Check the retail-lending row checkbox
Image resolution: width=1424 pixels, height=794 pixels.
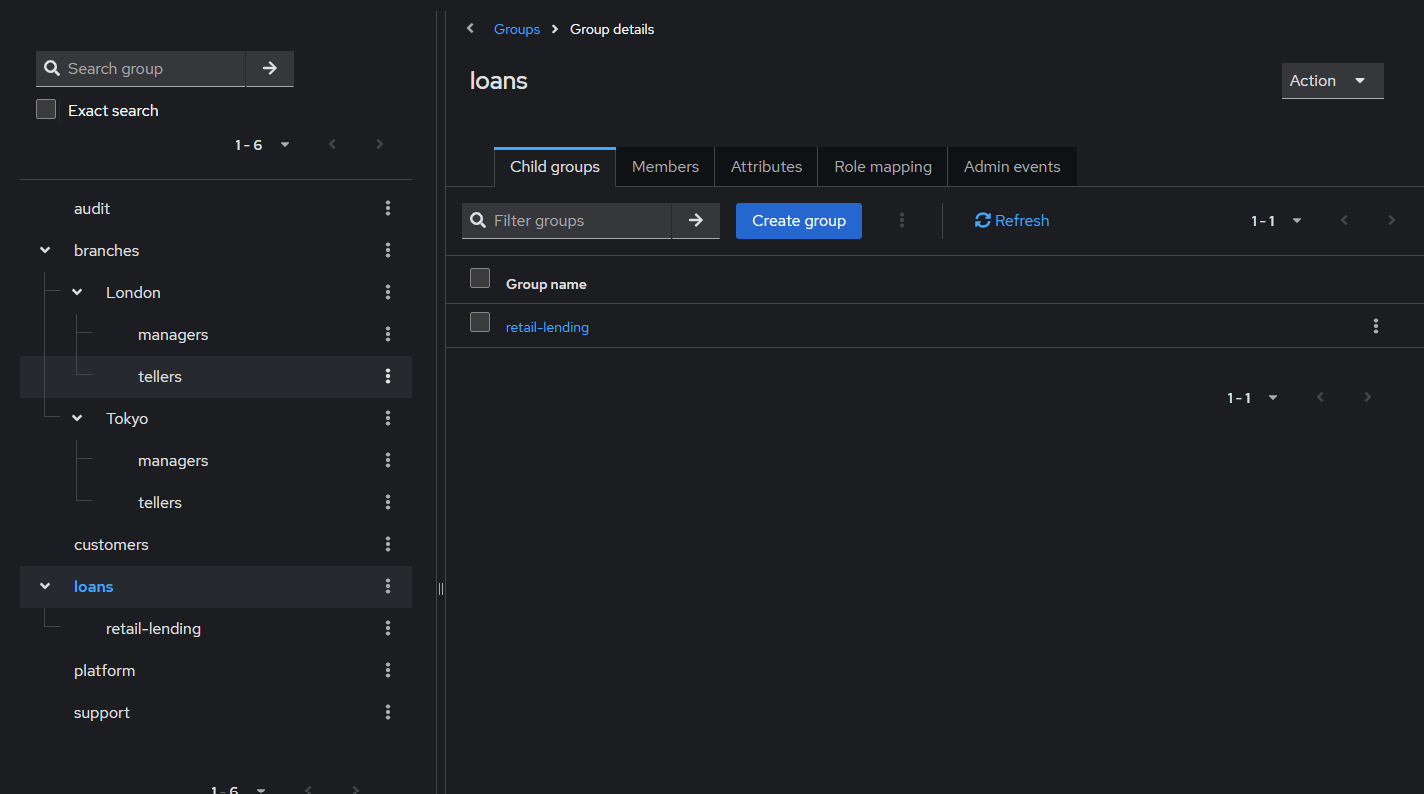480,322
